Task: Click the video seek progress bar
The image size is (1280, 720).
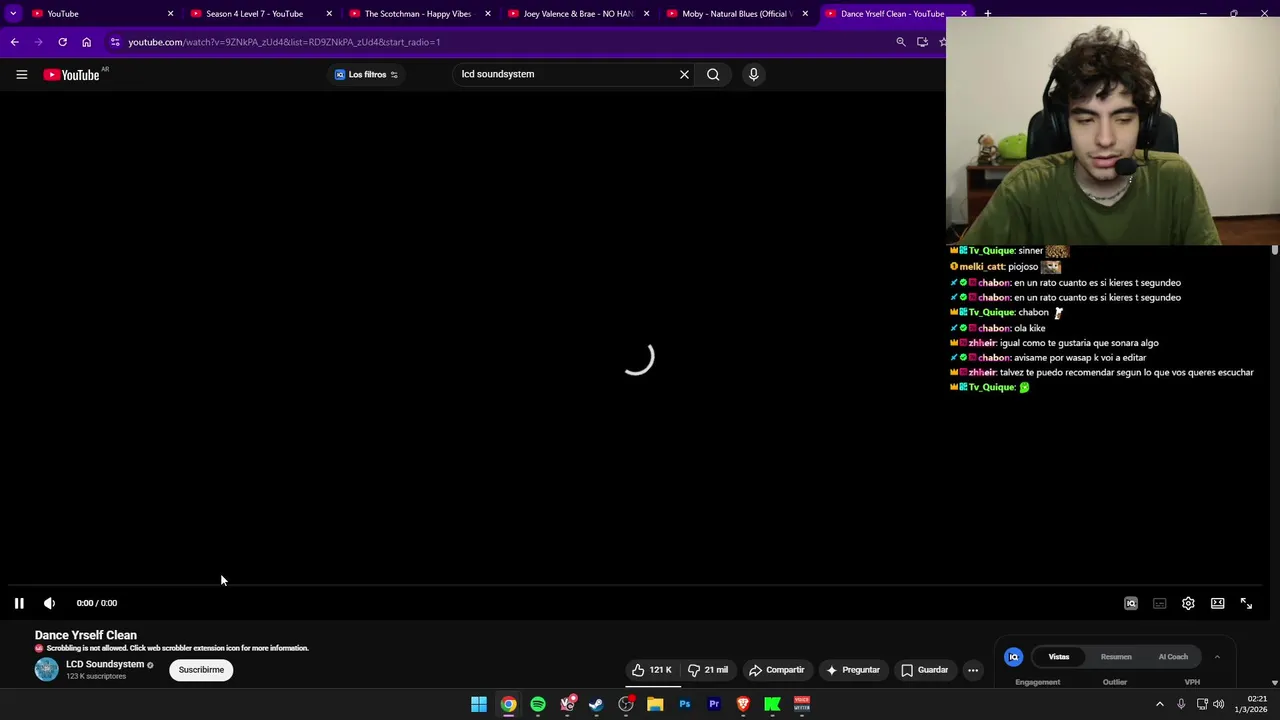Action: point(635,585)
